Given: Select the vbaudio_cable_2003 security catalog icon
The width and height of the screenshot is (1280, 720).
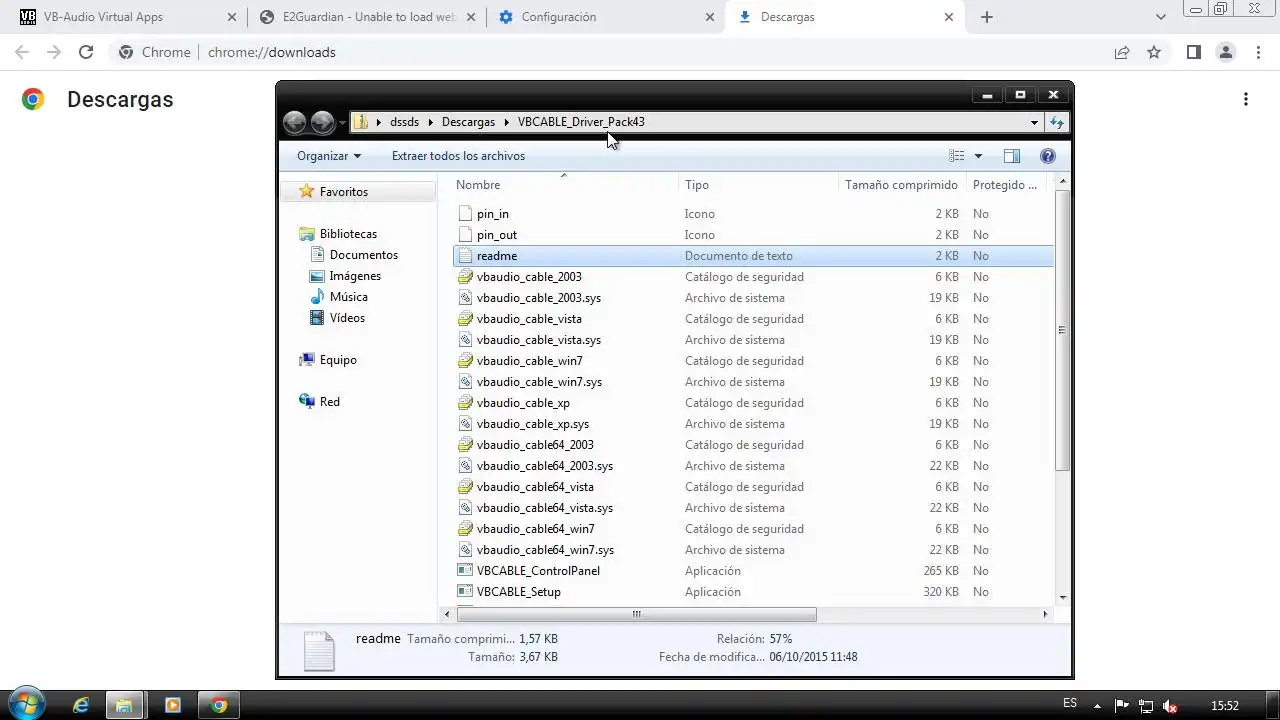Looking at the screenshot, I should [464, 277].
